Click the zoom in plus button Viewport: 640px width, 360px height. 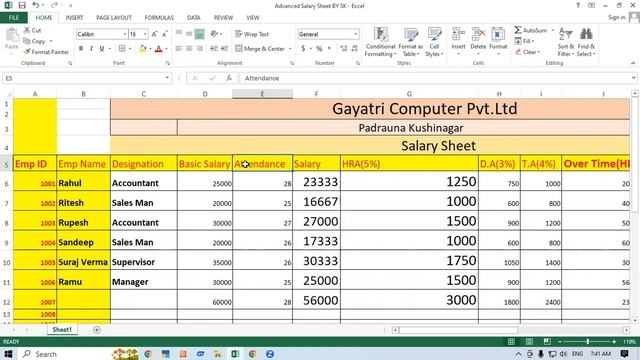tap(614, 342)
